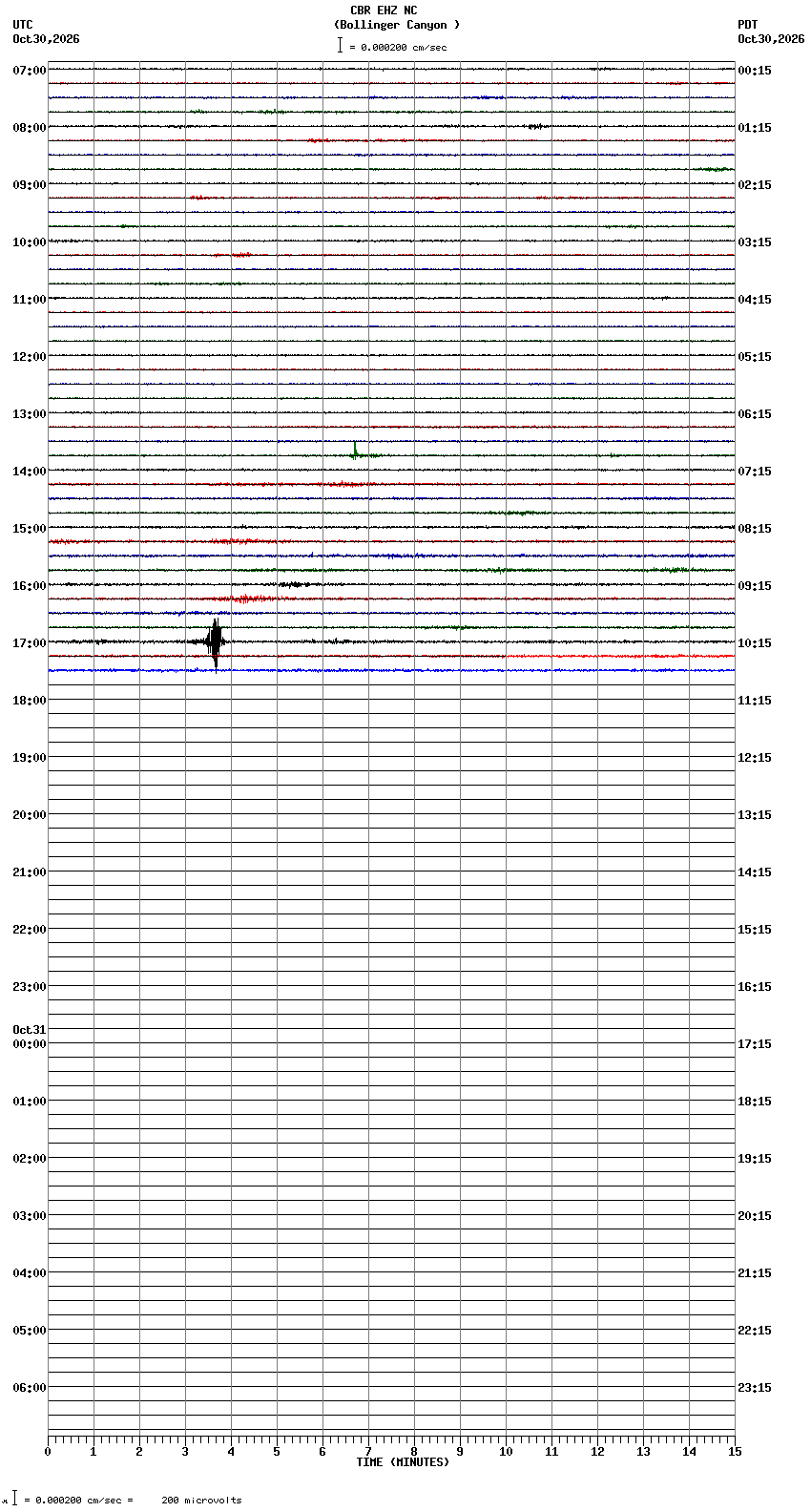Select the 16:00 UTC row label

[x=30, y=586]
